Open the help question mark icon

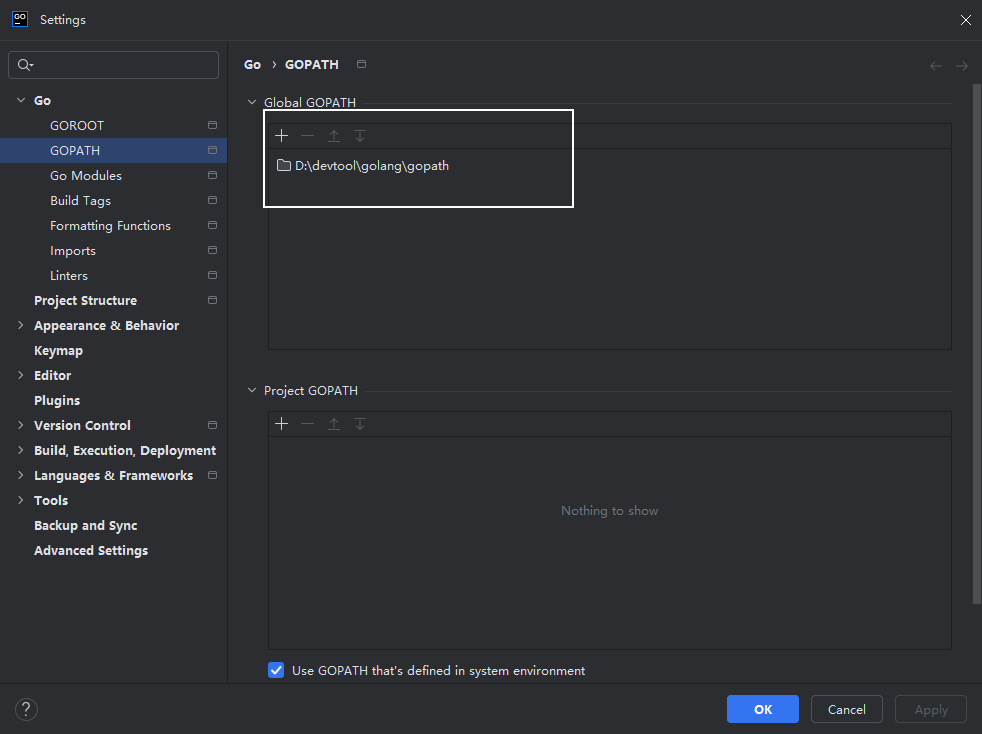point(26,710)
